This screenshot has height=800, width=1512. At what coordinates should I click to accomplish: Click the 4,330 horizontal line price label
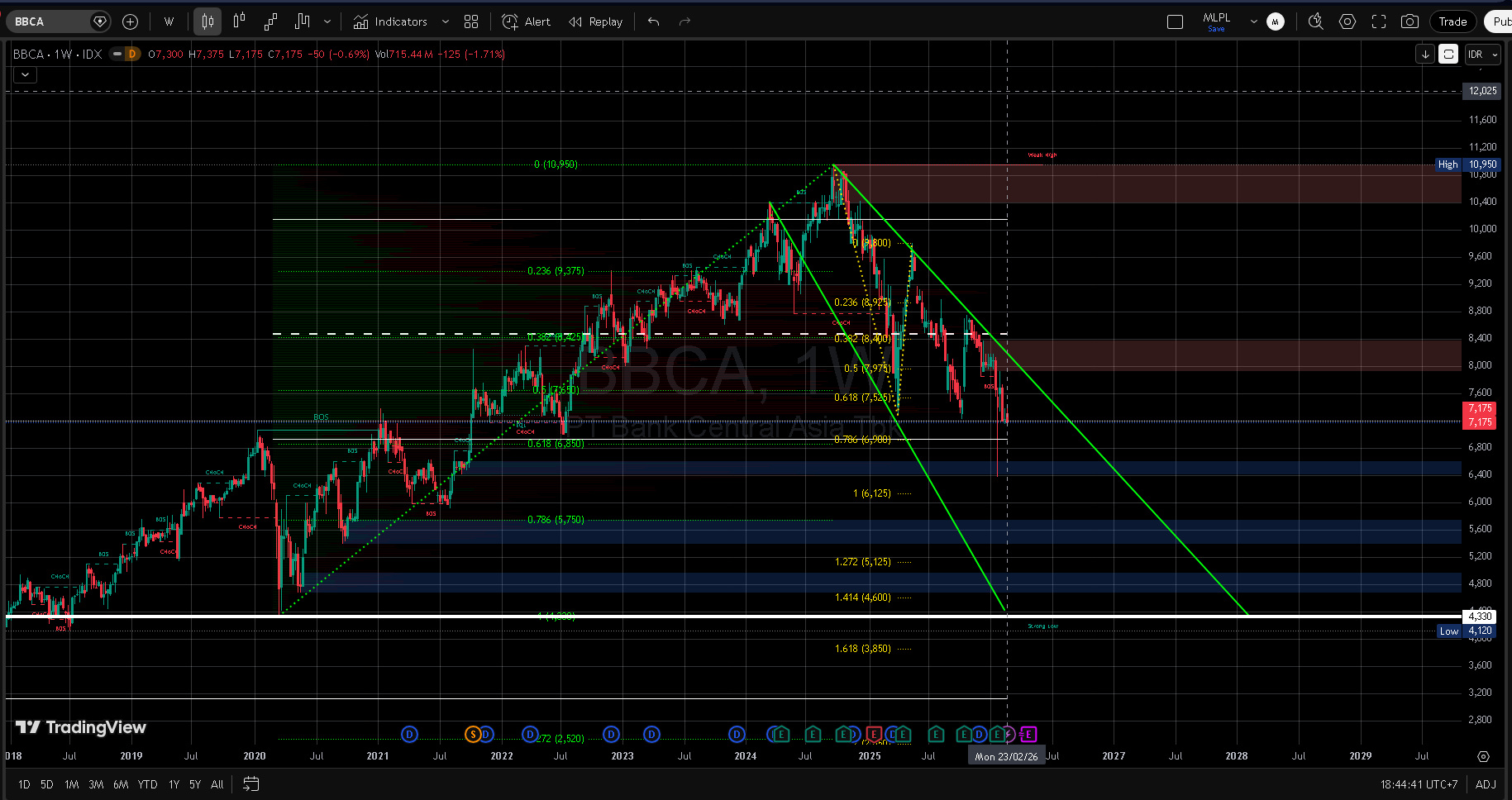tap(1480, 617)
